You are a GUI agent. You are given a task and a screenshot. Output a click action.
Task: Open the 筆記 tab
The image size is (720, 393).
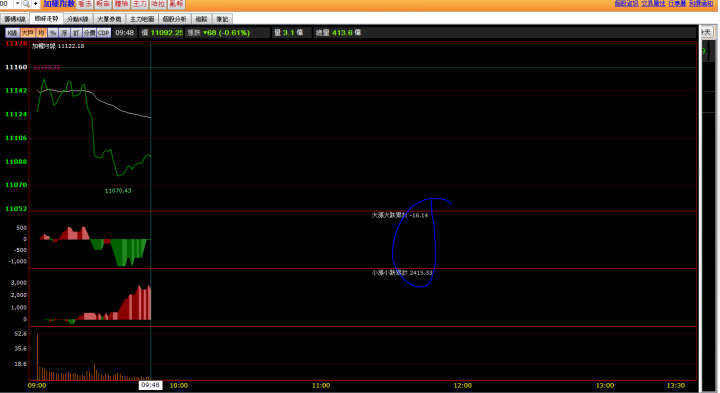coord(223,19)
